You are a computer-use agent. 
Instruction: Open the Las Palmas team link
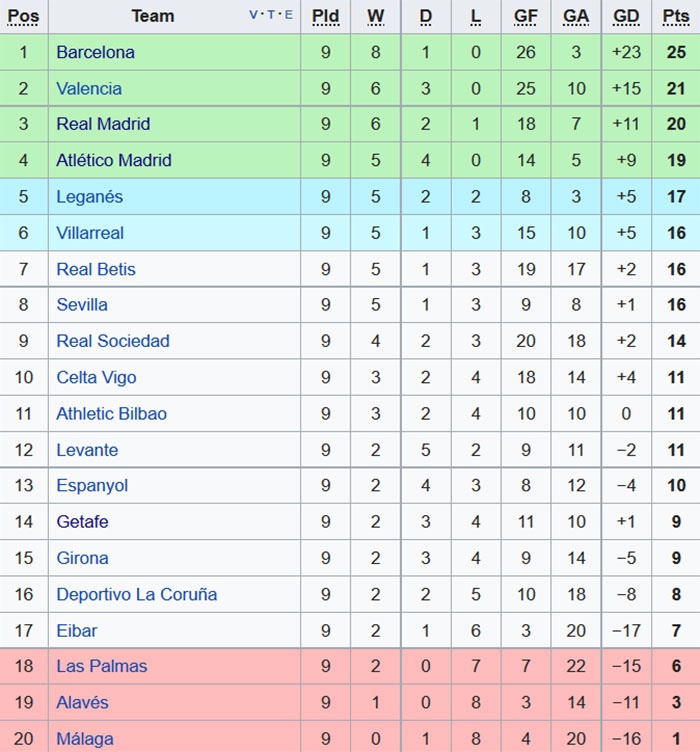click(x=101, y=666)
